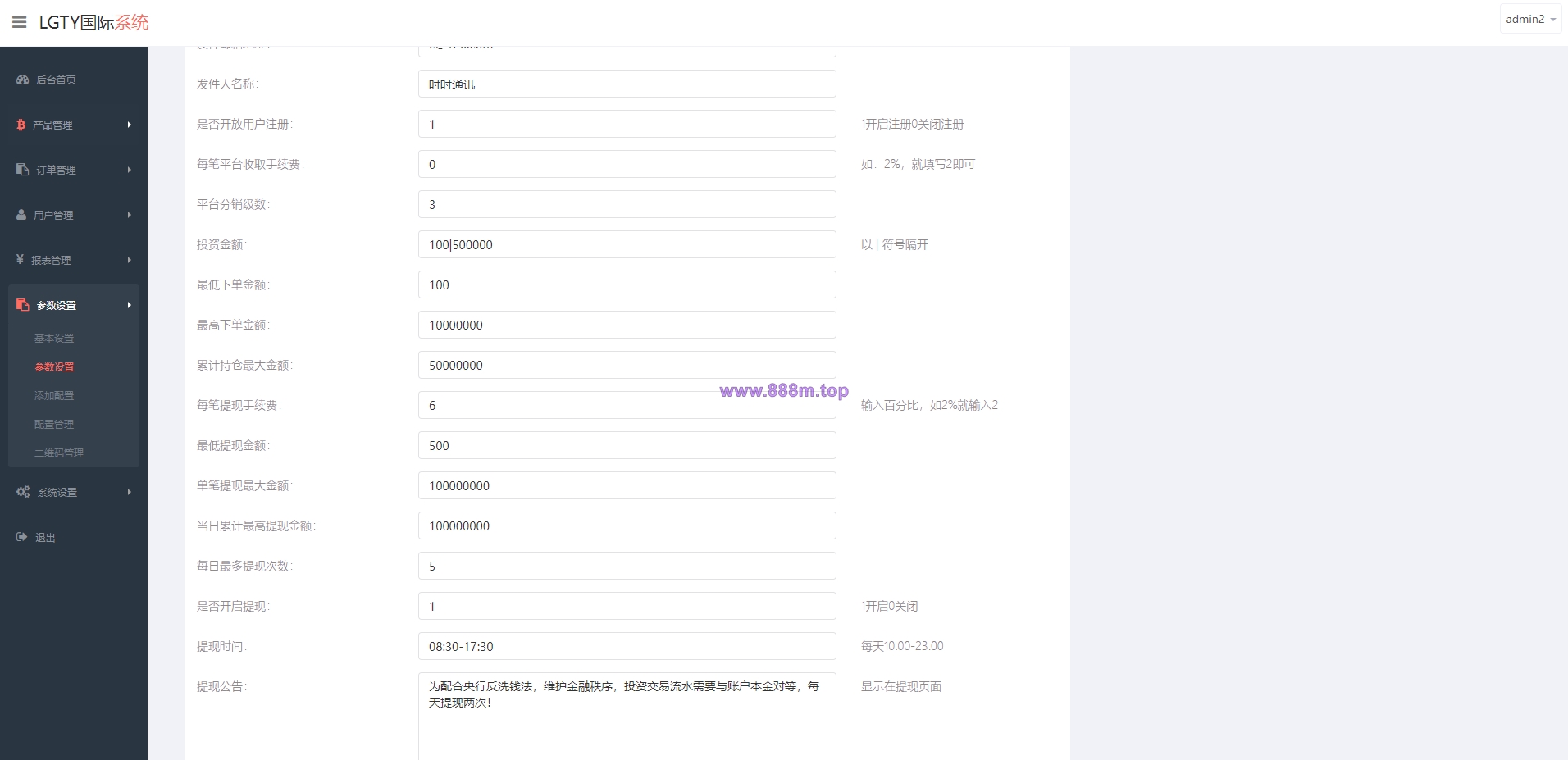
Task: Click the dashboard icon beside 后台首页
Action: click(x=23, y=80)
